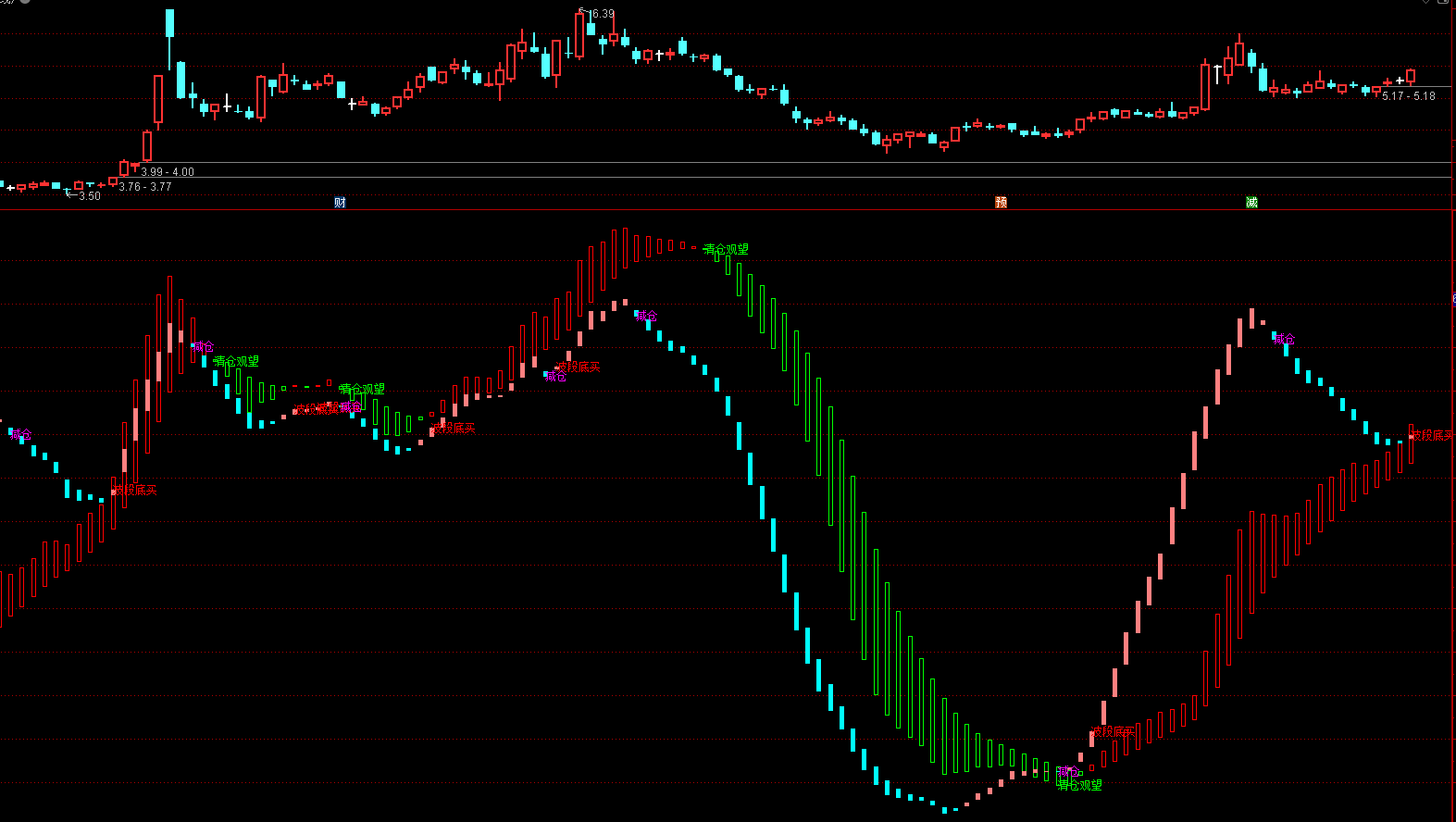This screenshot has height=822, width=1456.
Task: Select the 5.17 - 5.18 gap label
Action: [1409, 96]
